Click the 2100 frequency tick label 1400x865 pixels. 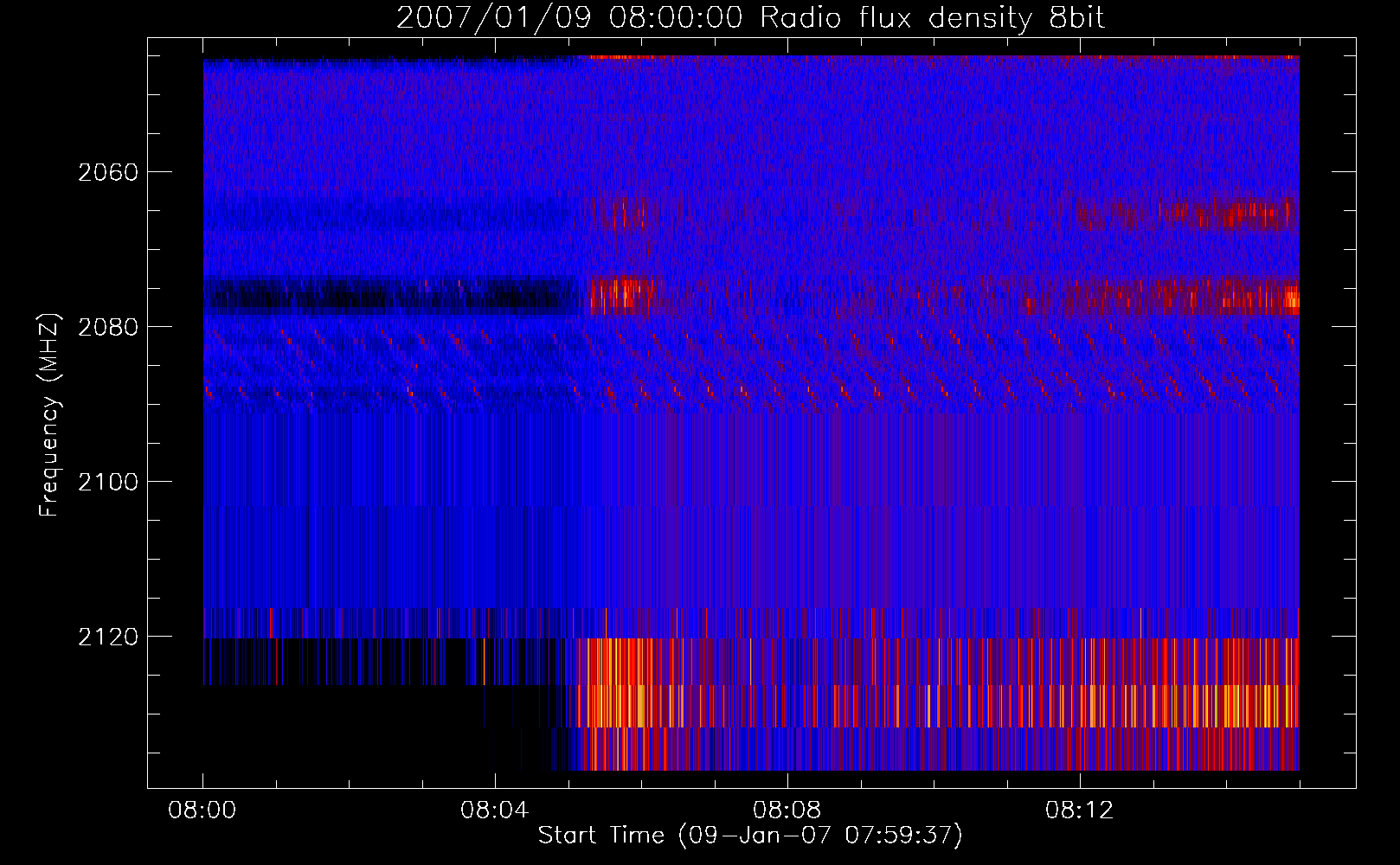[108, 482]
